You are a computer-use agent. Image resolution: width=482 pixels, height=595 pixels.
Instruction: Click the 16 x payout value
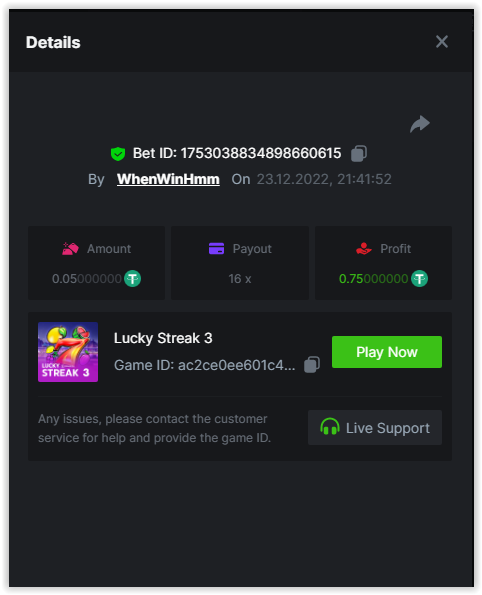pyautogui.click(x=240, y=279)
